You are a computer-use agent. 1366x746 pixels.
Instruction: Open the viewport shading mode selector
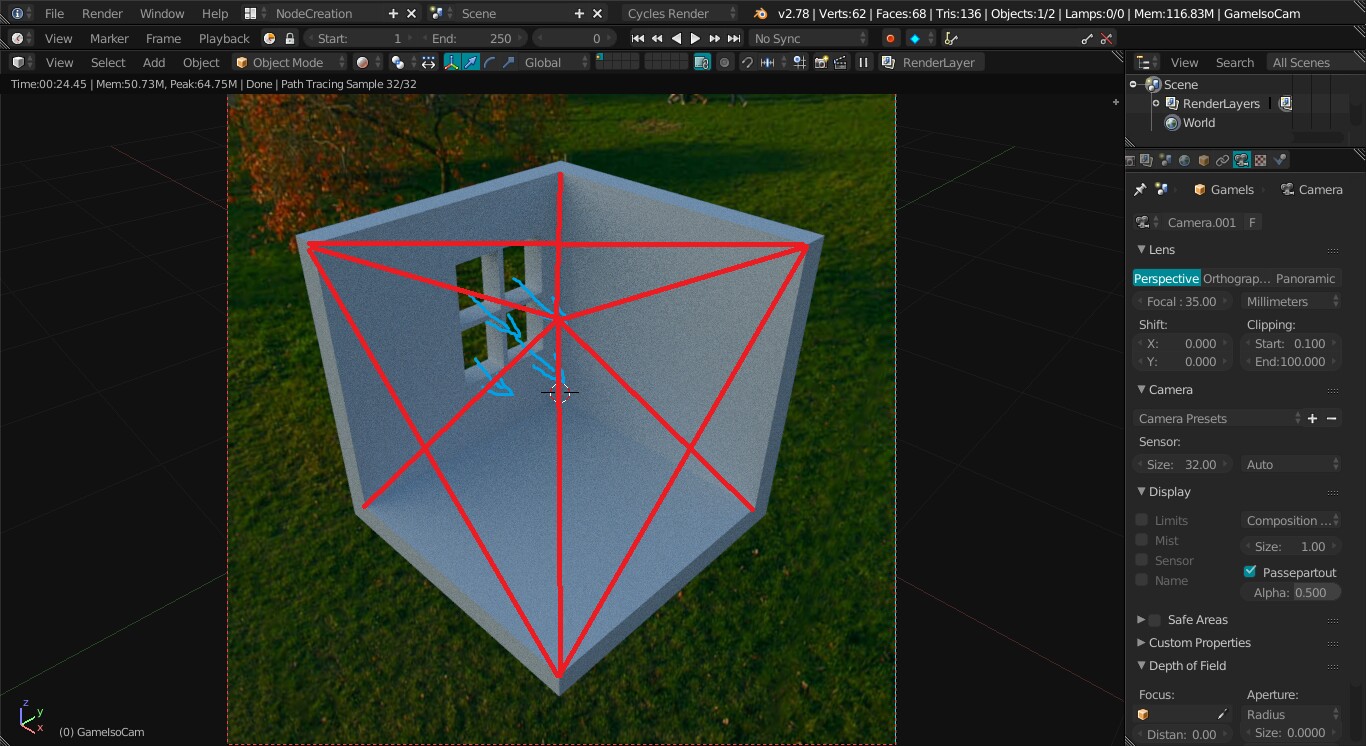pos(366,62)
